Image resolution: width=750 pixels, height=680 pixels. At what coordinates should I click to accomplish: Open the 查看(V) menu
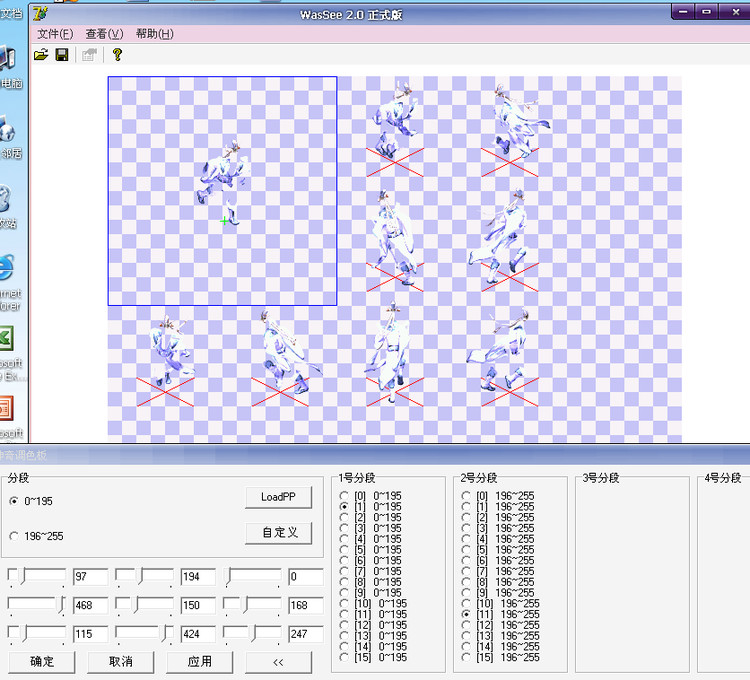tap(104, 34)
